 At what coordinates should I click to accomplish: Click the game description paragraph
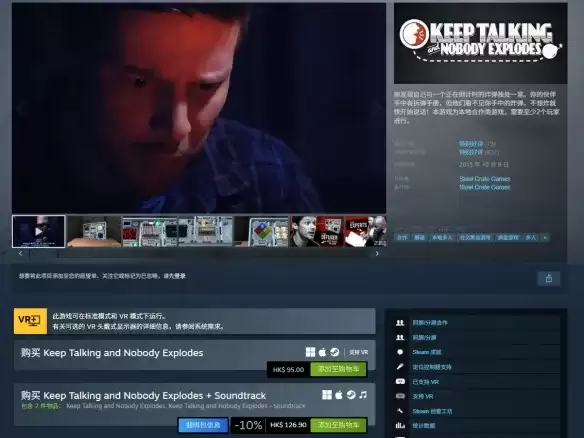tap(477, 107)
